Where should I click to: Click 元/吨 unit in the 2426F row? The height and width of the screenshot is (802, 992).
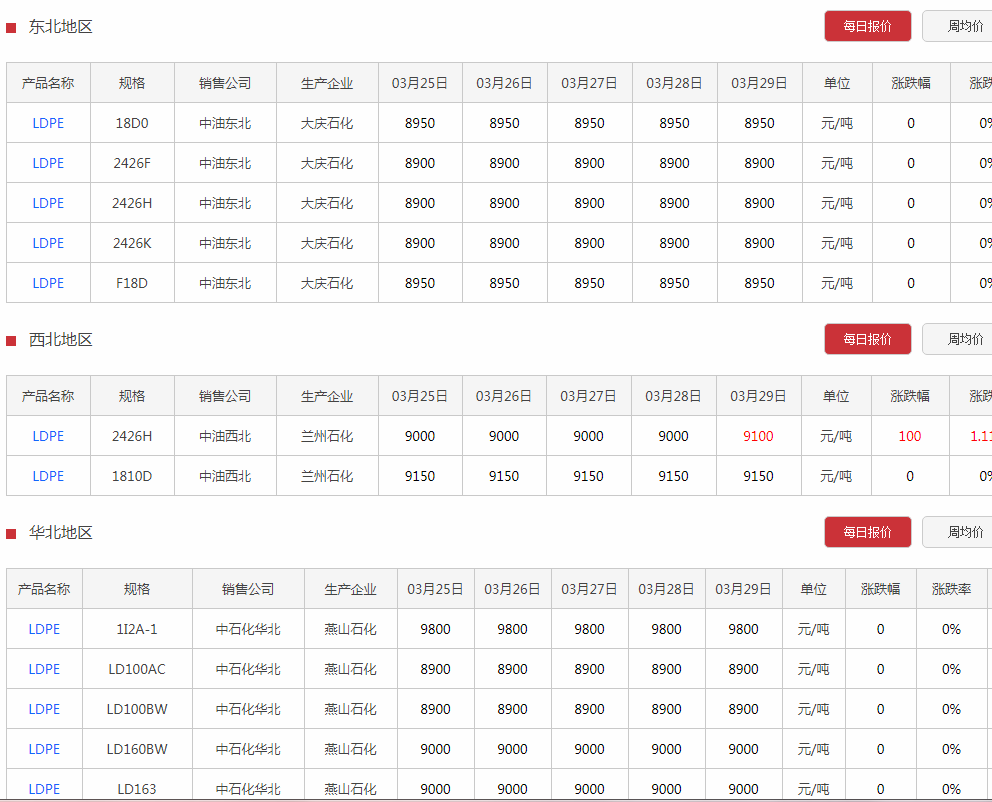click(837, 163)
